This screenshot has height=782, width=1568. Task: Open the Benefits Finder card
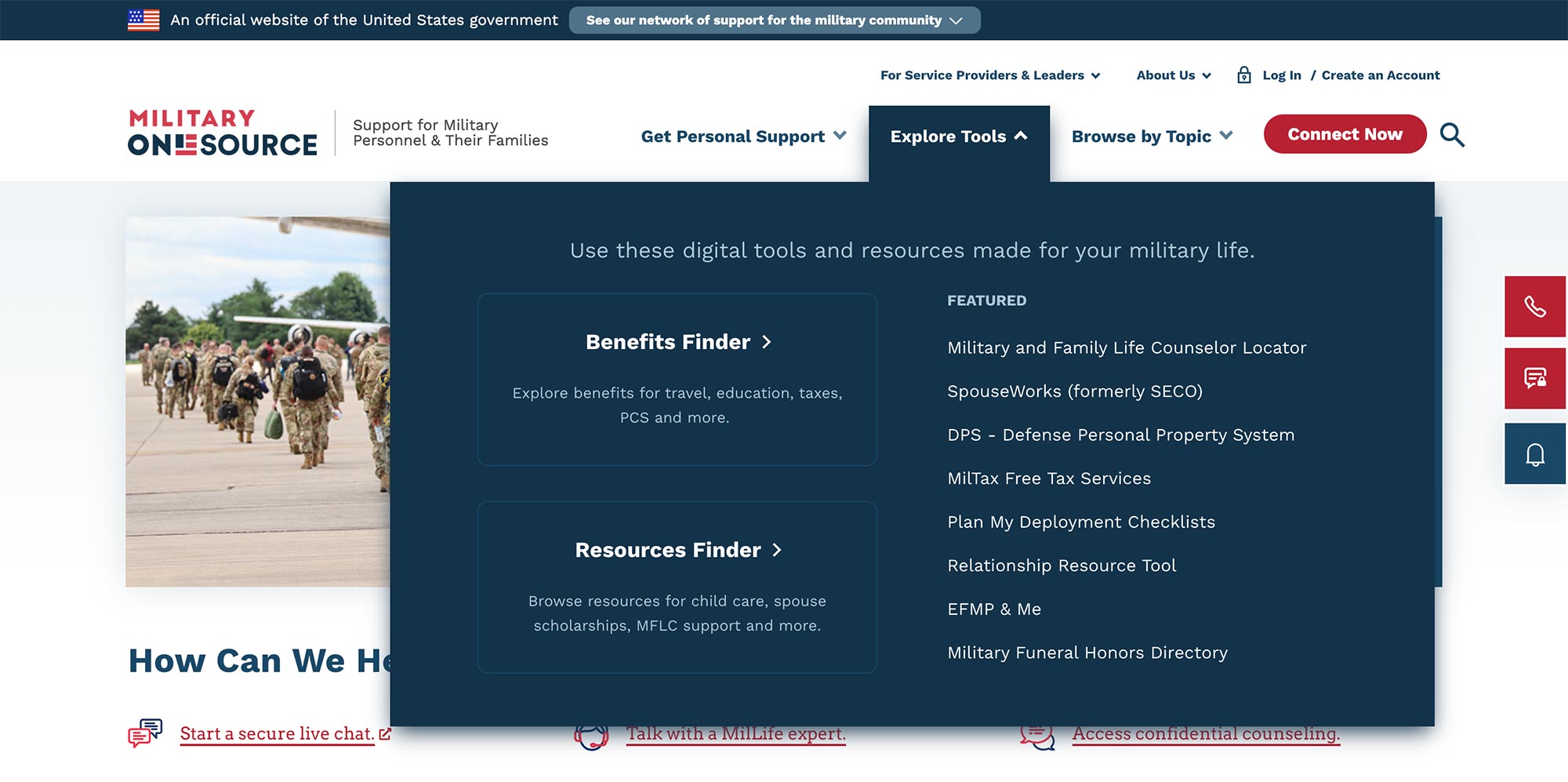[677, 380]
